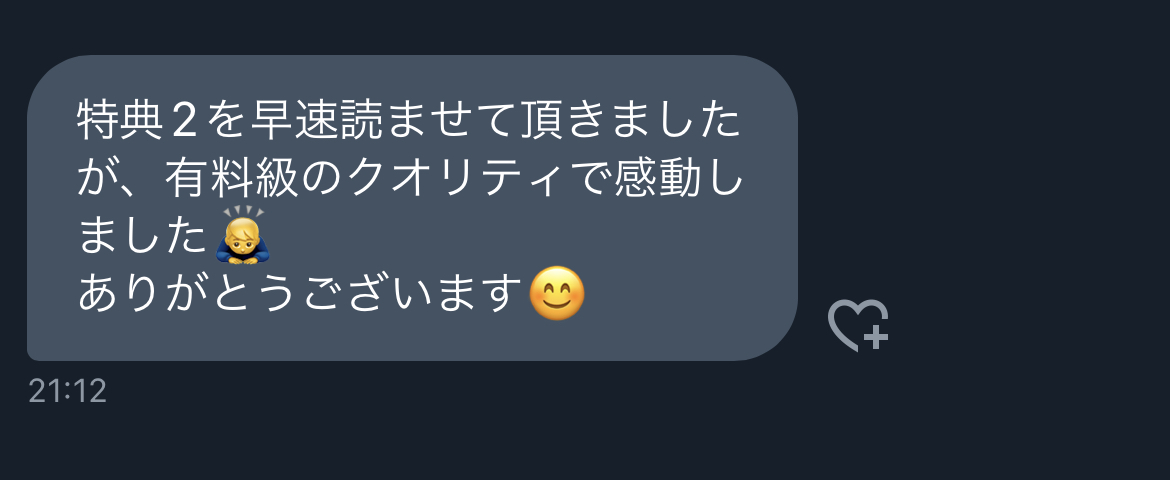The width and height of the screenshot is (1170, 480).
Task: Click が、 at start of second line
Action: [x=117, y=181]
